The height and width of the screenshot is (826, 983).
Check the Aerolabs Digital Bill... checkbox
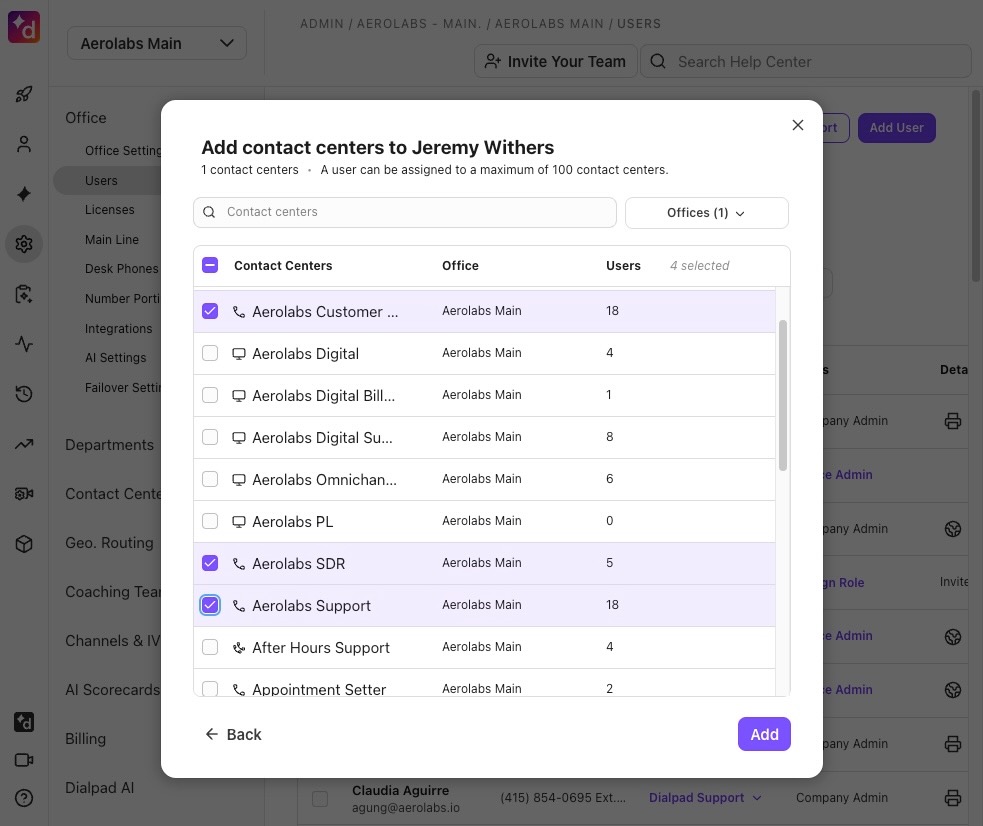(210, 395)
